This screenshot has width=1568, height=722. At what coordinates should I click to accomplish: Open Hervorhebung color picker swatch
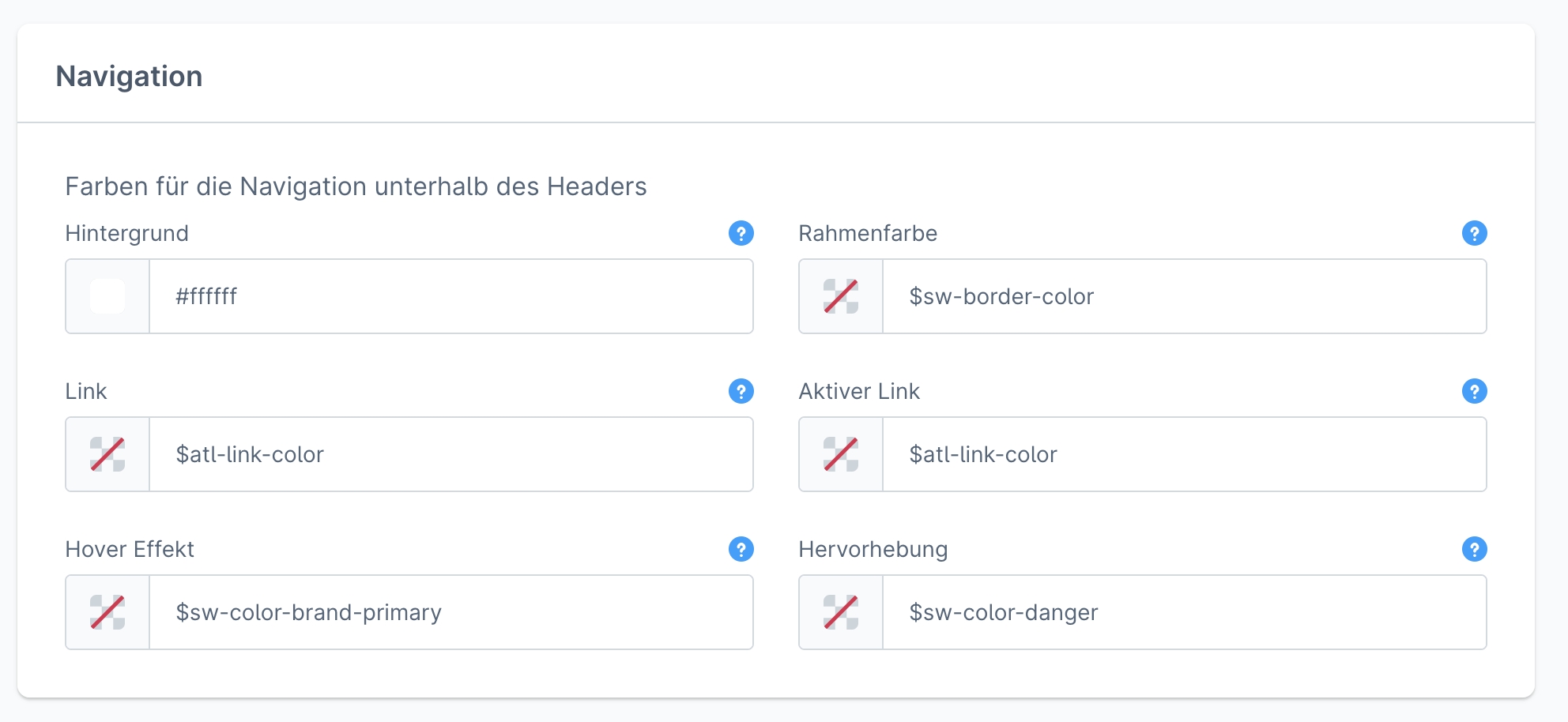point(841,612)
